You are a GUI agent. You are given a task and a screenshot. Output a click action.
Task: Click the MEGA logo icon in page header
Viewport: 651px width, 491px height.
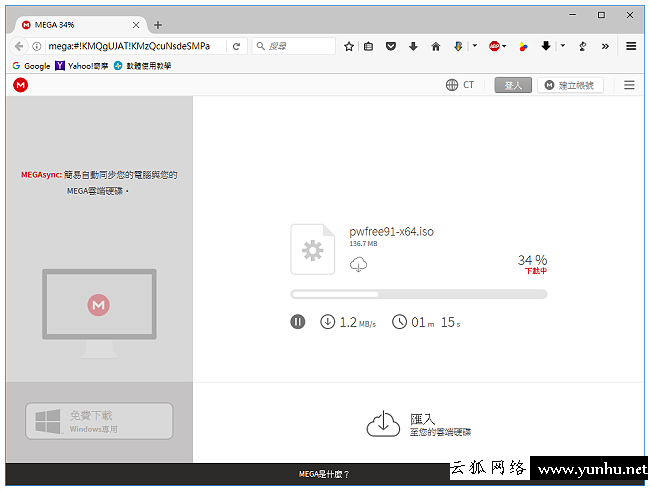pos(20,85)
